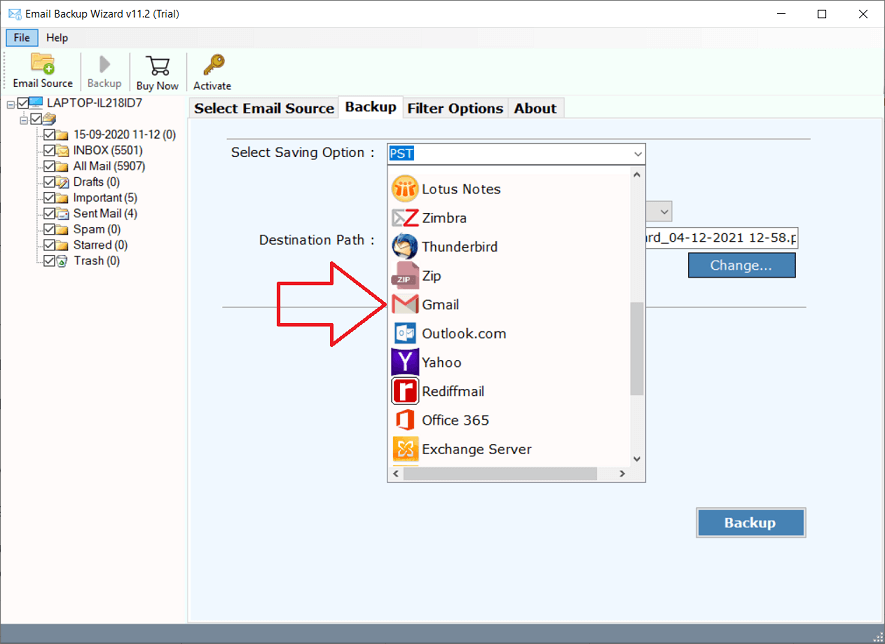The height and width of the screenshot is (644, 885).
Task: Select the Lotus Notes icon in list
Action: (x=405, y=189)
